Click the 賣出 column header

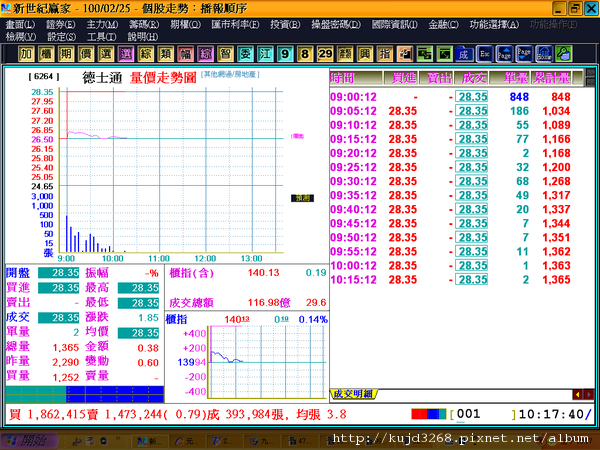[x=437, y=78]
